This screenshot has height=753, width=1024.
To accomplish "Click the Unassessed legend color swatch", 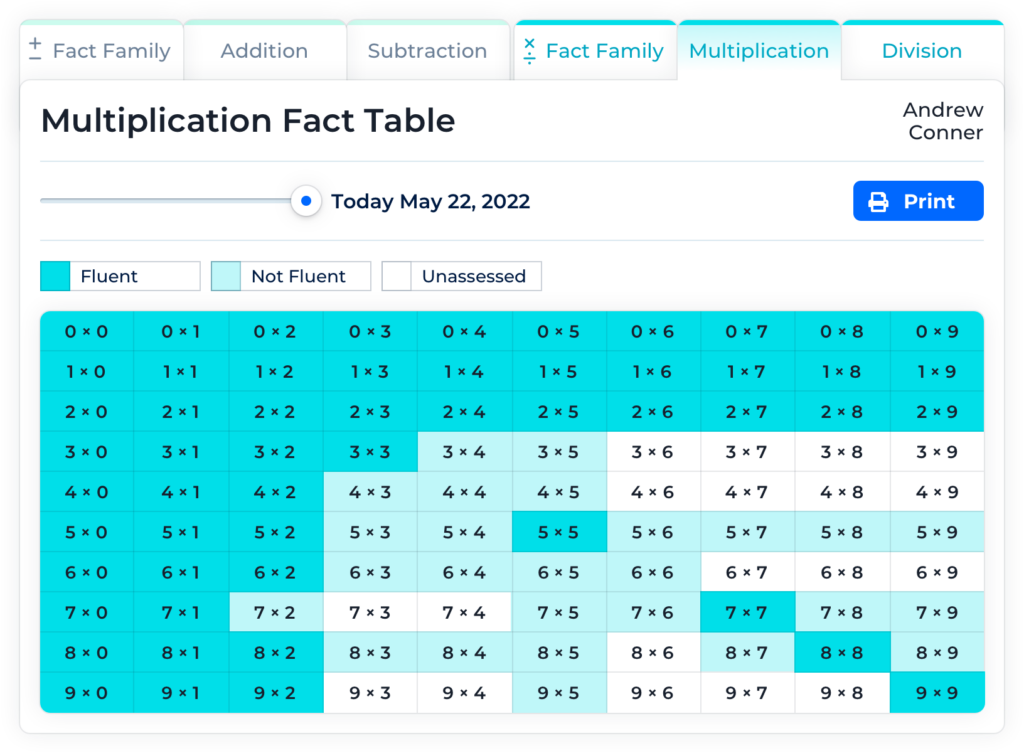I will 397,277.
